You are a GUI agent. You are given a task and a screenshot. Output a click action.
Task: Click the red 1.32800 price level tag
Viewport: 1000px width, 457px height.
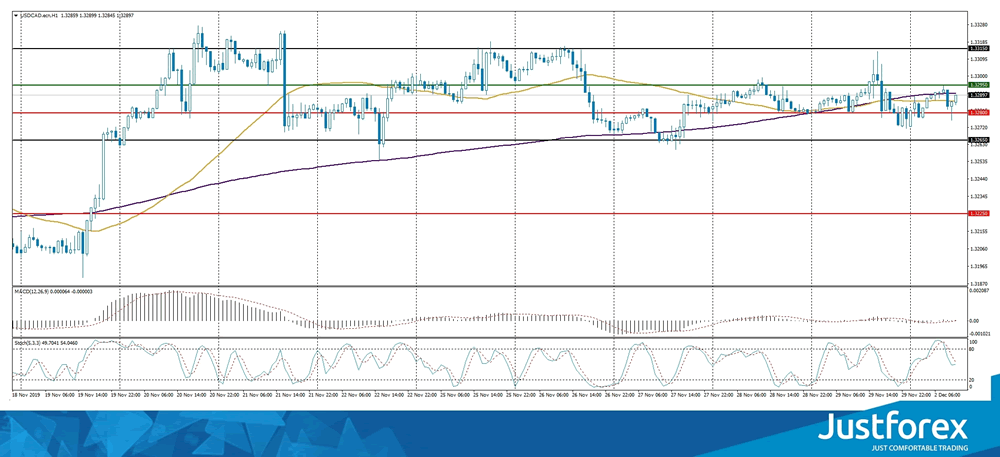[978, 112]
